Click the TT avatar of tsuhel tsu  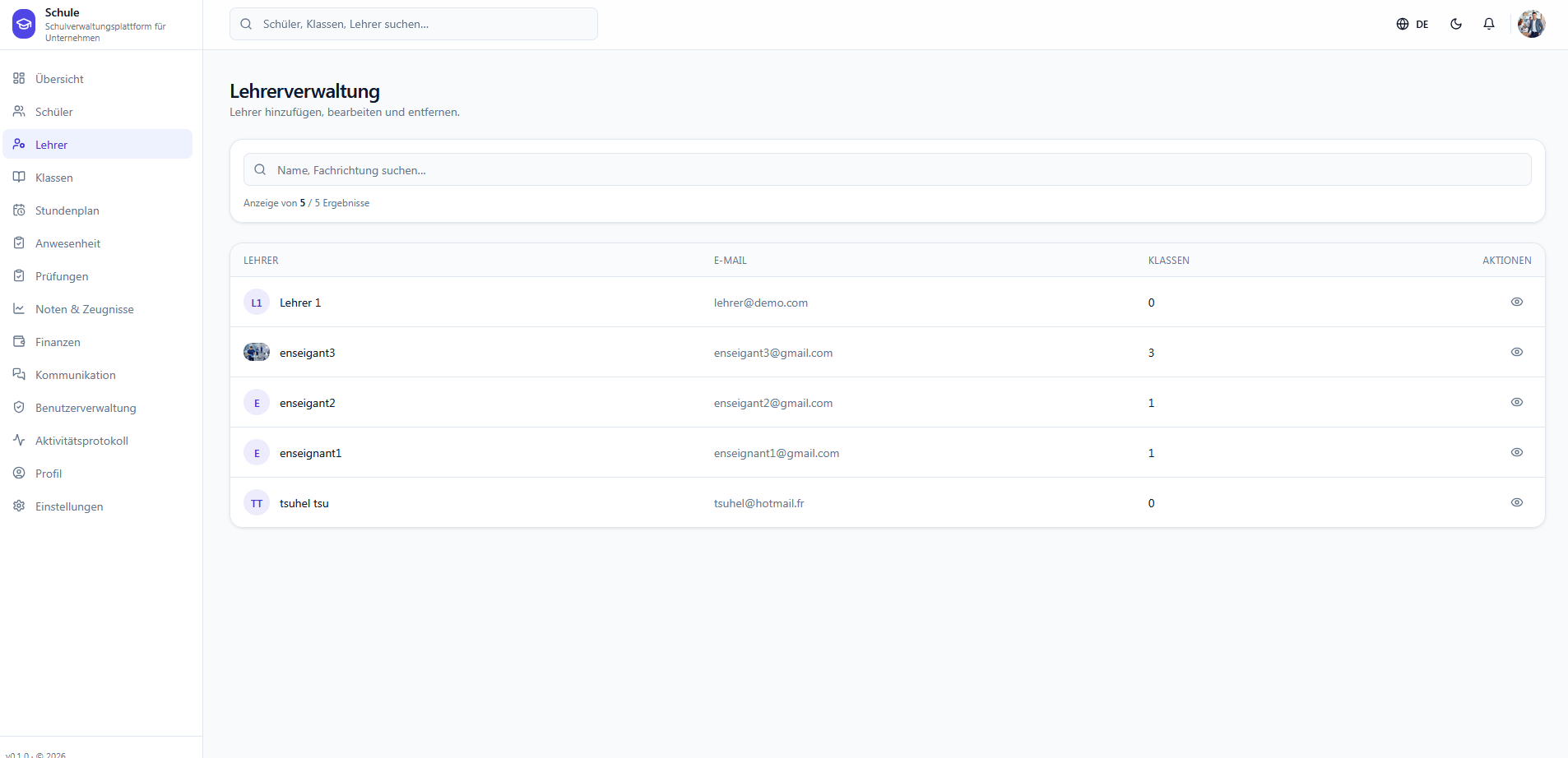257,503
